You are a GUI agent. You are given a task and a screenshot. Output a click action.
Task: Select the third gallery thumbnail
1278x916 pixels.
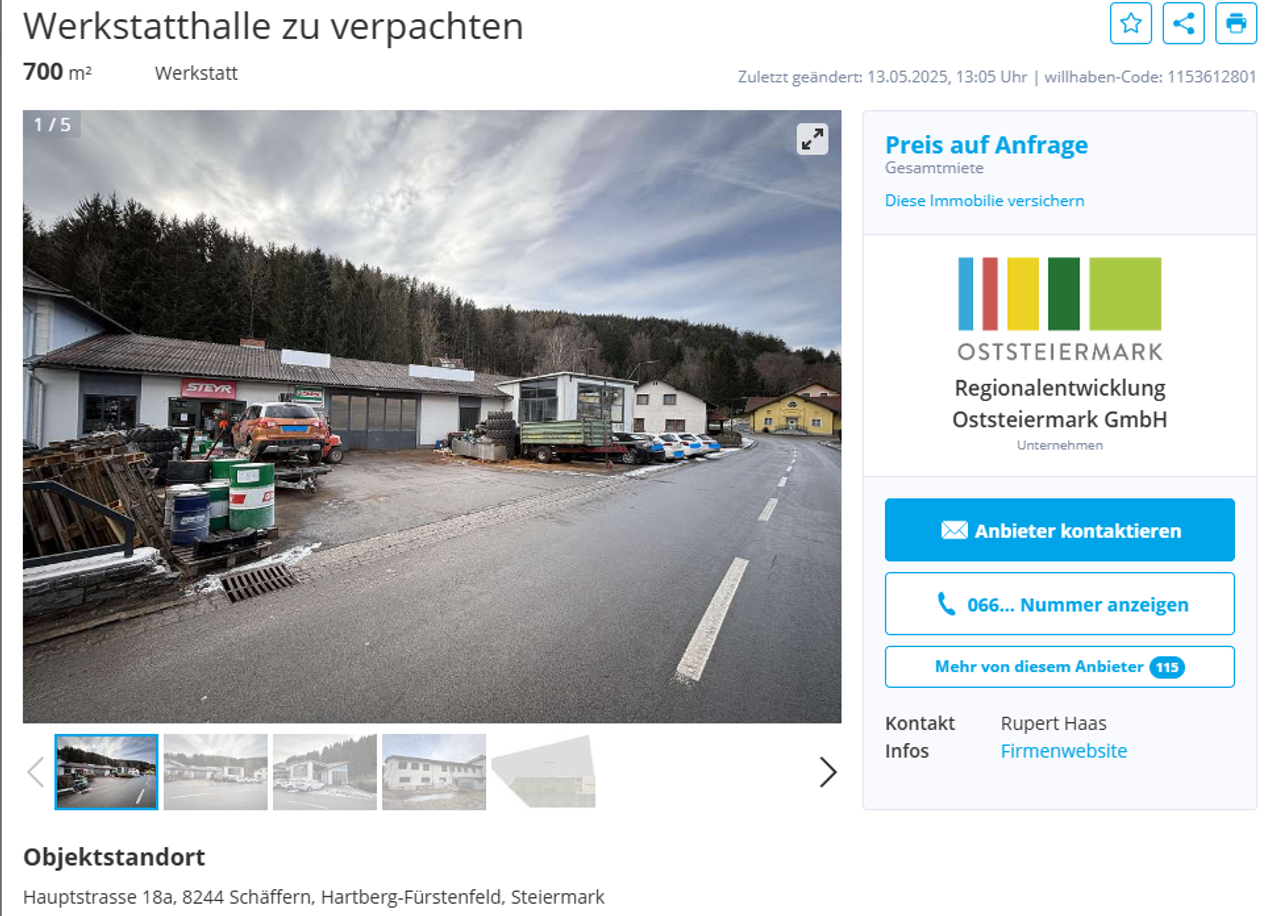(x=325, y=772)
